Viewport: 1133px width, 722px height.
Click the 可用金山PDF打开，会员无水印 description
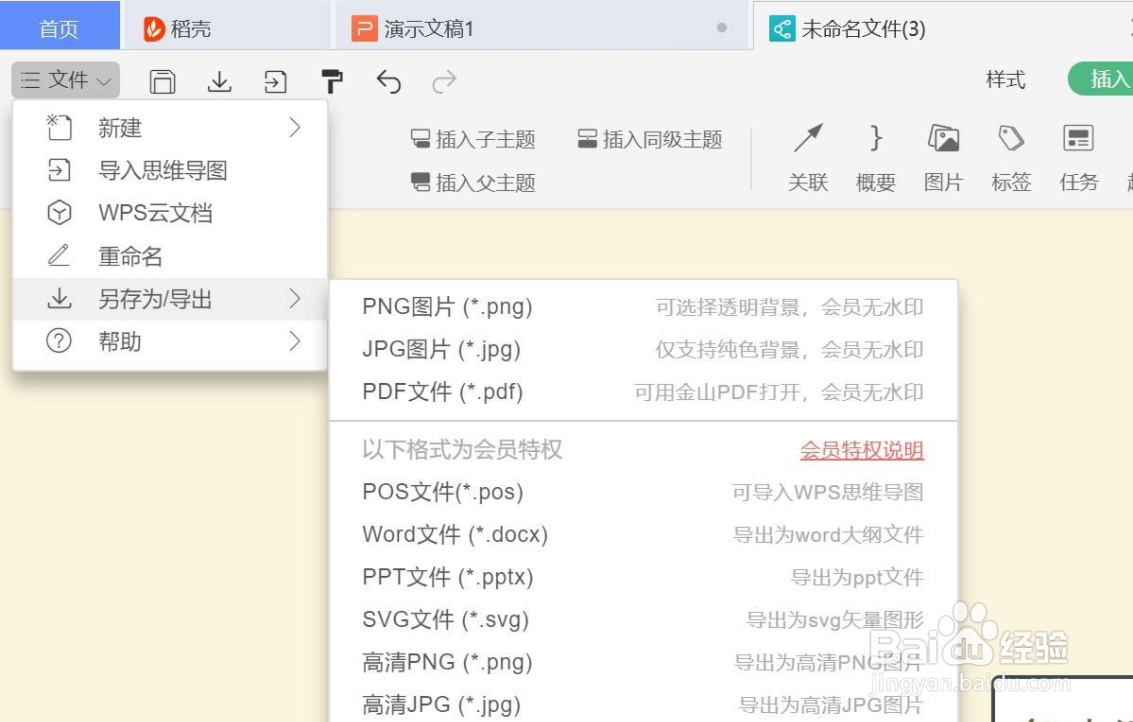pyautogui.click(x=779, y=392)
